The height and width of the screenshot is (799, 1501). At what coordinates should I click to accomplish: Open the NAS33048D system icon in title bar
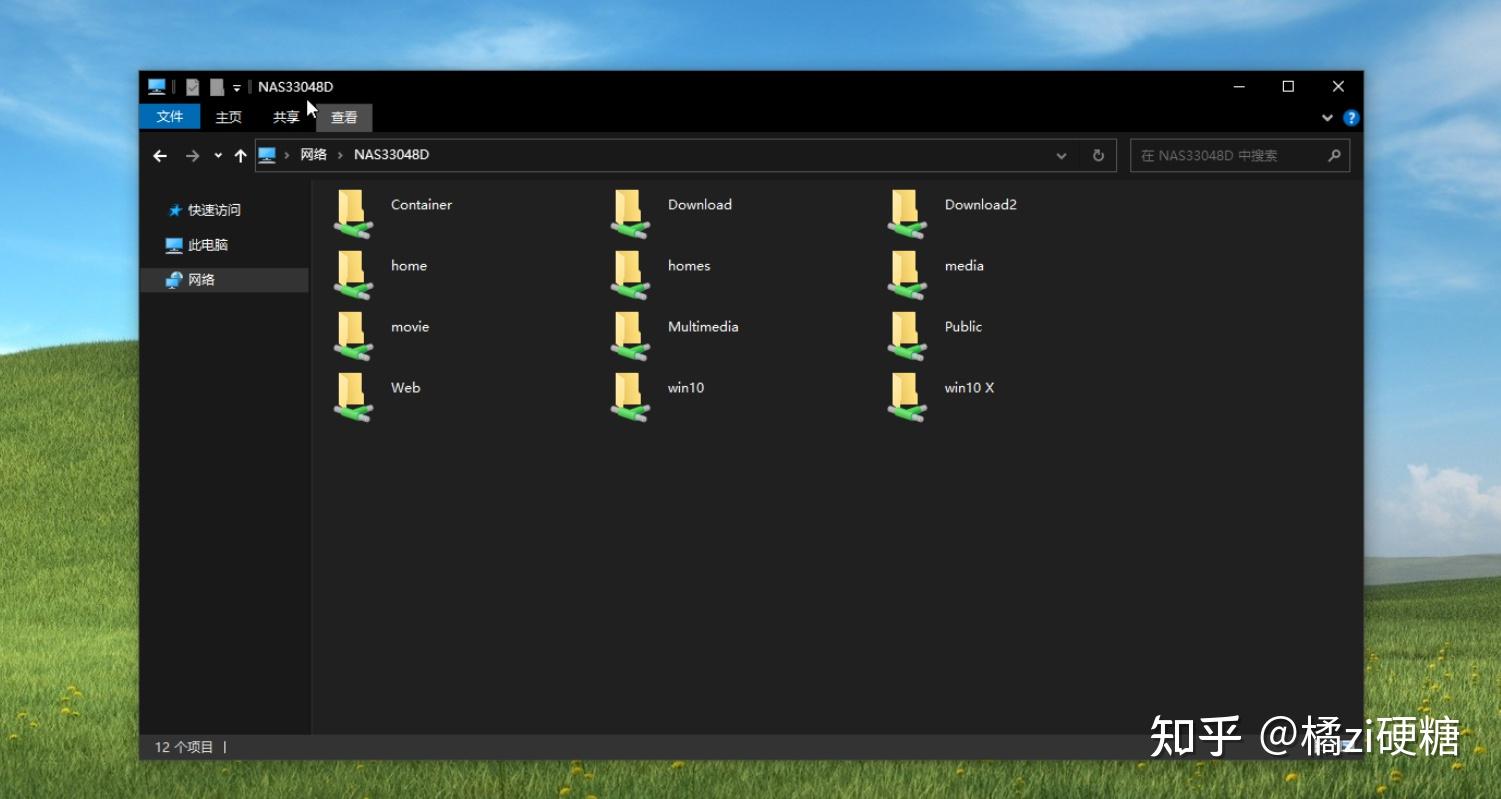pos(156,86)
